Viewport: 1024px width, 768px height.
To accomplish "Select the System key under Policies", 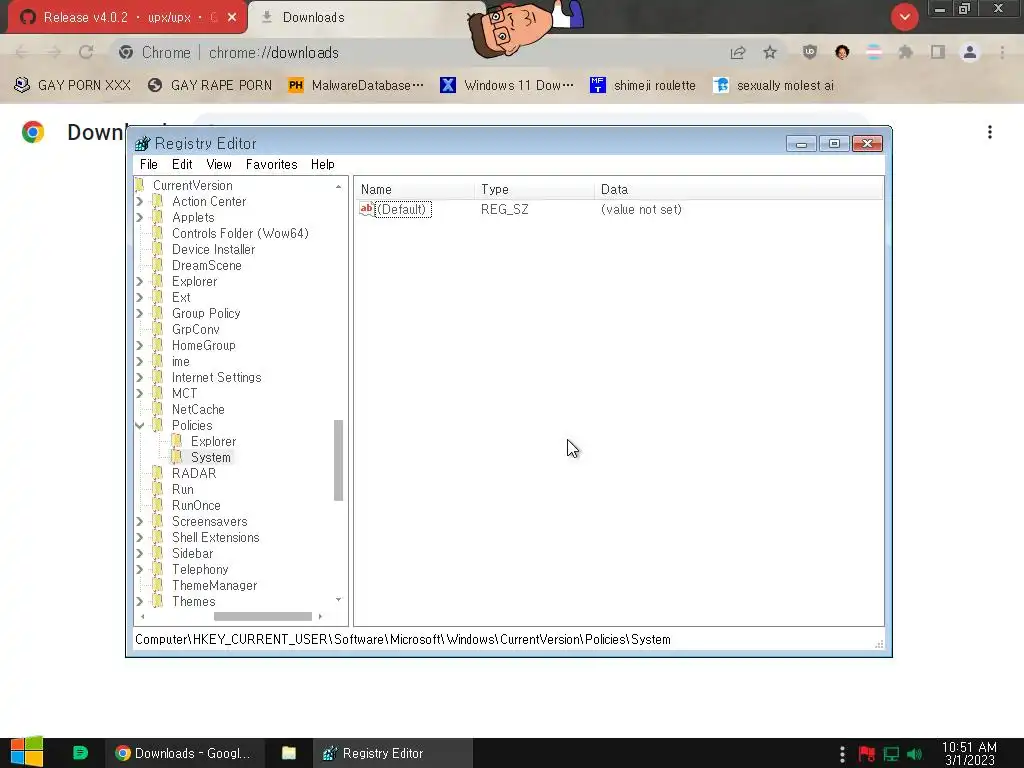I will [210, 458].
